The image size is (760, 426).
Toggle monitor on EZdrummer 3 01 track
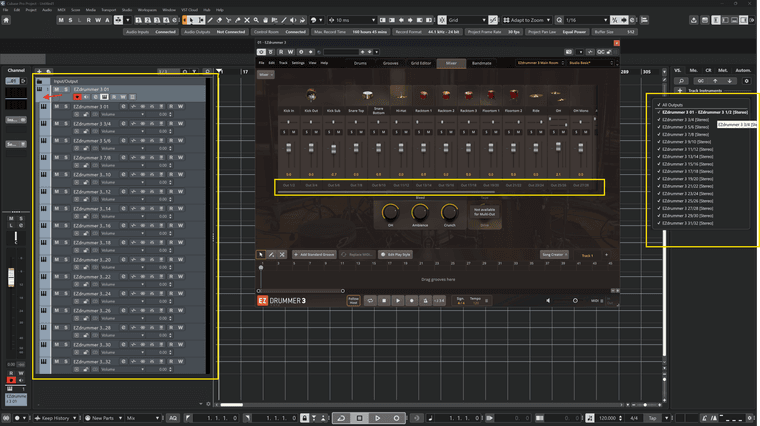(x=86, y=97)
